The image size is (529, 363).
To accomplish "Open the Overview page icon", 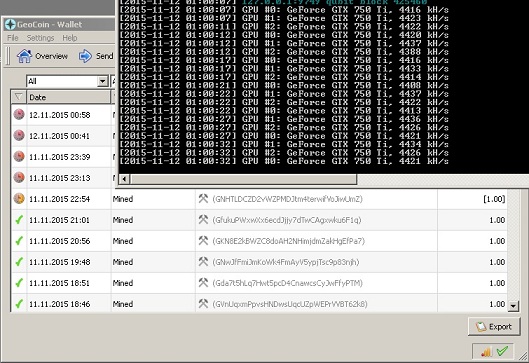I will pos(24,56).
